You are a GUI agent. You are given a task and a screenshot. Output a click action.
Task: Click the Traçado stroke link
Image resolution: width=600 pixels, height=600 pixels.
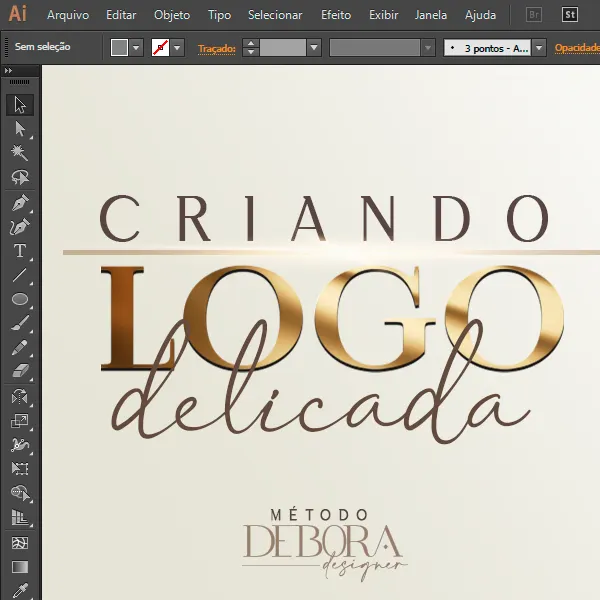pos(217,49)
